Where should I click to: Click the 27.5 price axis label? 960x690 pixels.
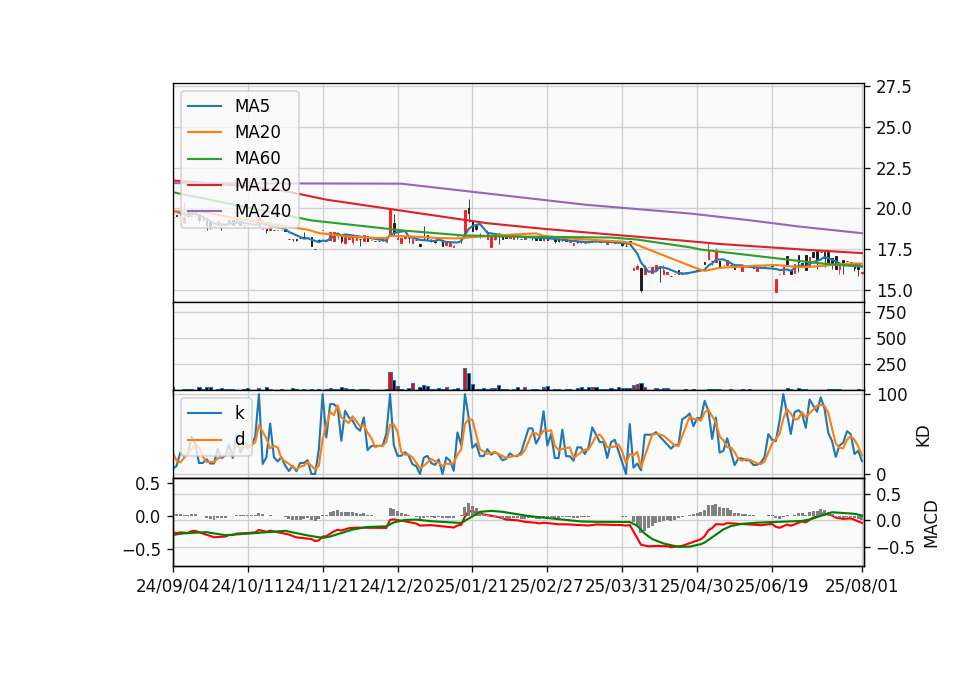(893, 87)
